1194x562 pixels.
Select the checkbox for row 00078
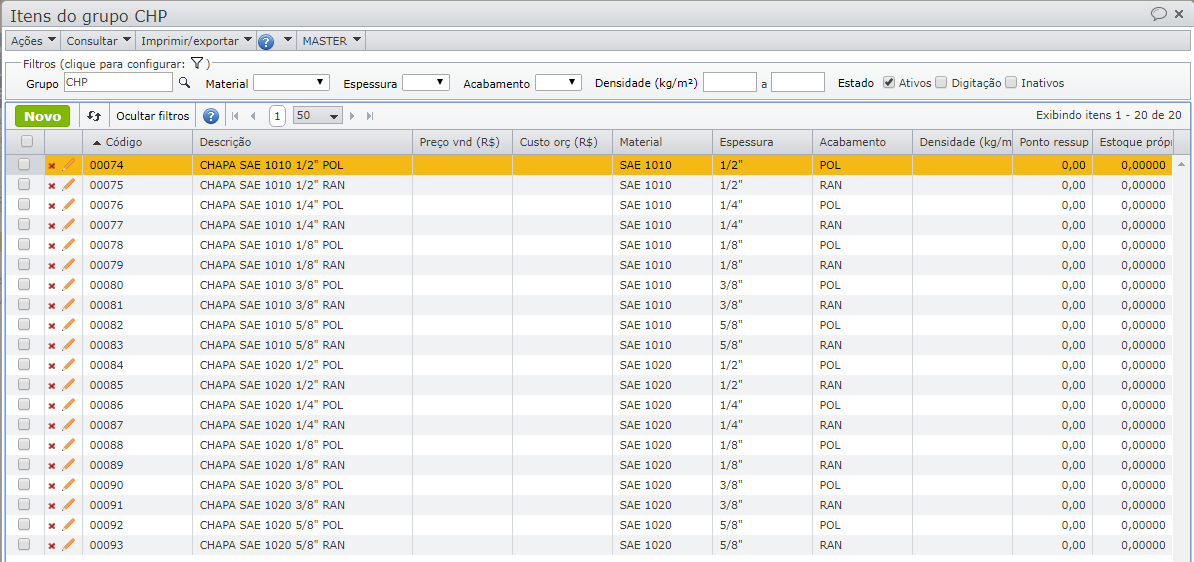[x=24, y=245]
